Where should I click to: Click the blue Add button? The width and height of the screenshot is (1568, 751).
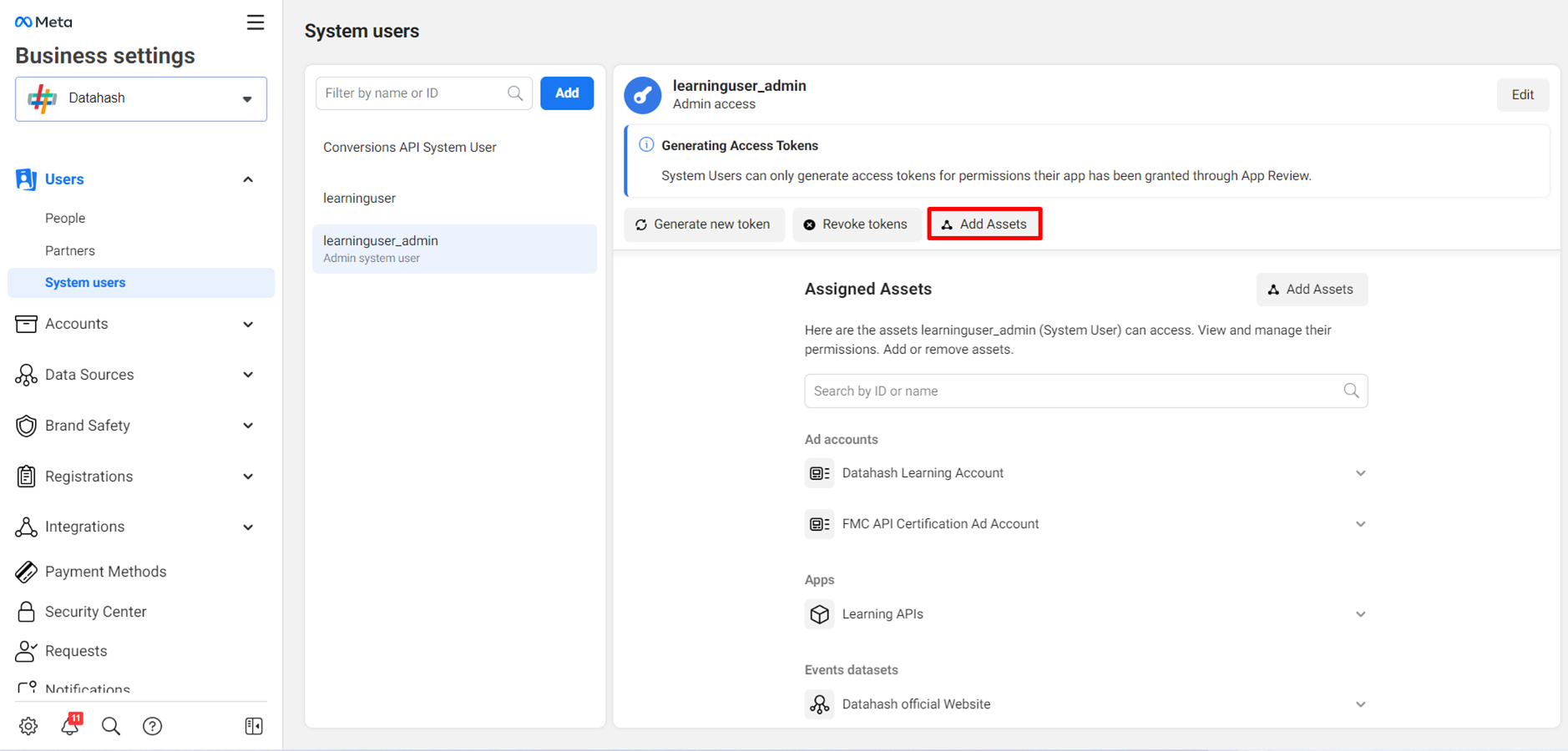point(567,93)
